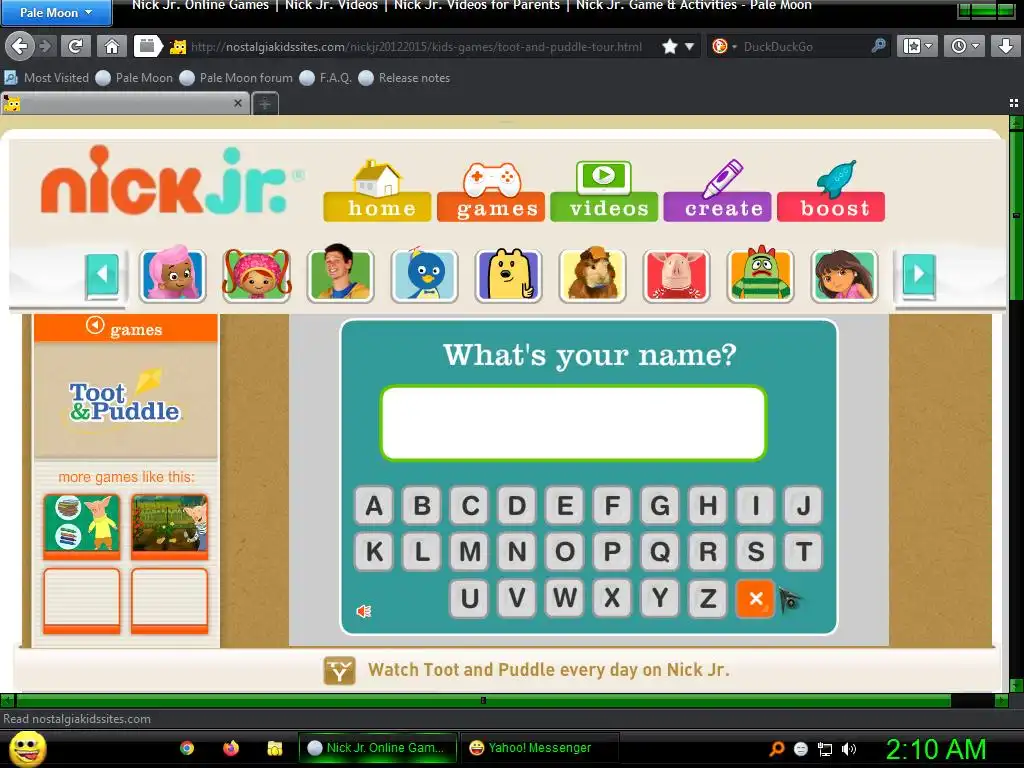Delete a letter with orange X key
1024x768 pixels.
(756, 598)
